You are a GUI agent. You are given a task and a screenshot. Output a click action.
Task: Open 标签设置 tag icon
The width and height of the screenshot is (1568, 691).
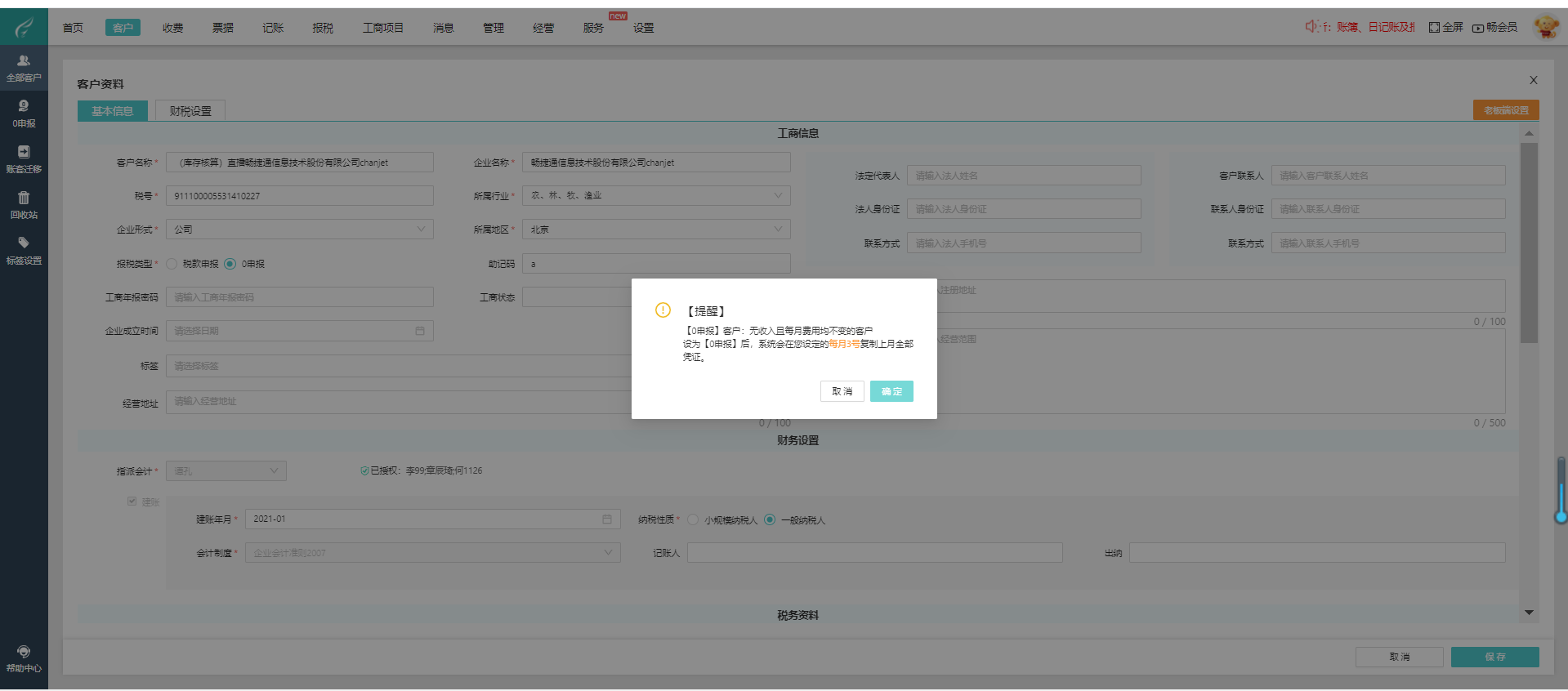[24, 243]
